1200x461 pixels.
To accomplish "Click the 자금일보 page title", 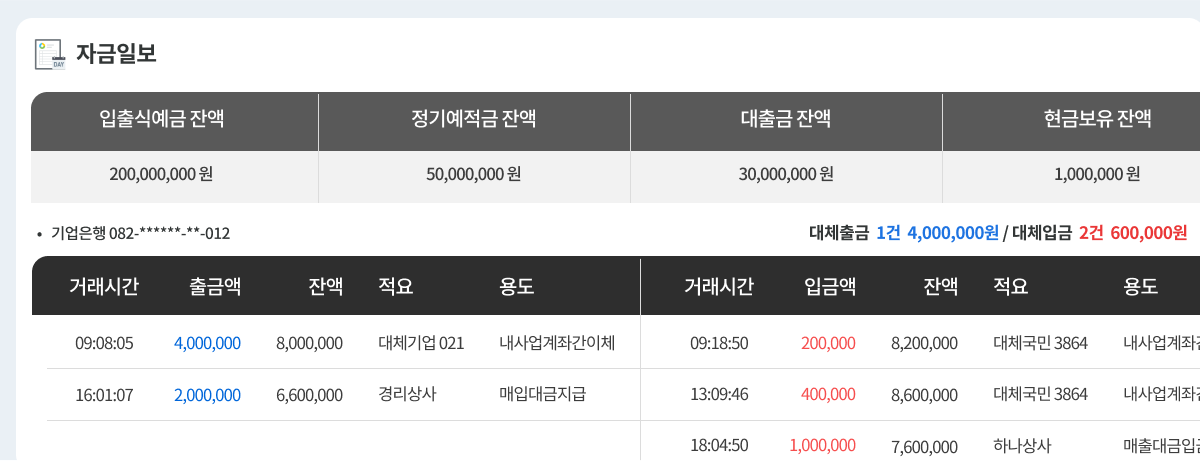I will (116, 54).
